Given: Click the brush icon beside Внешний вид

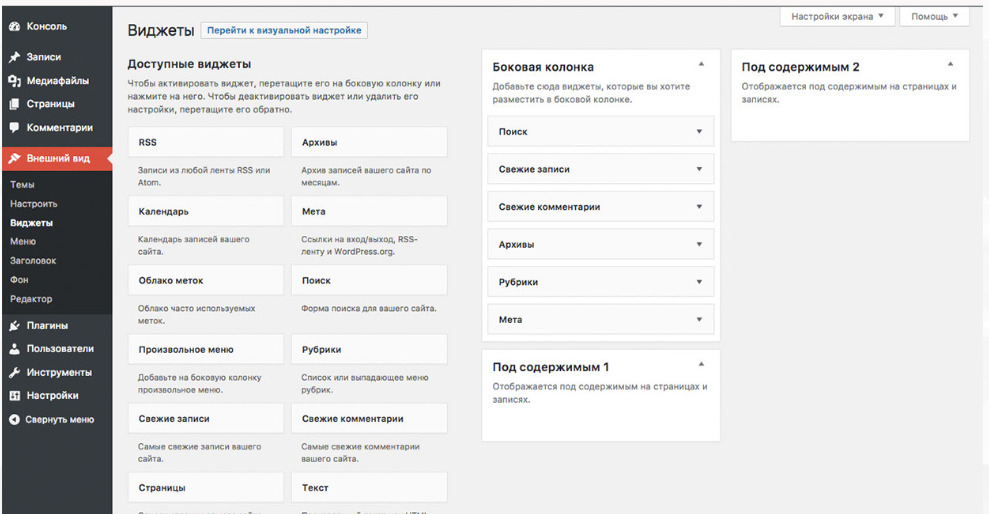Looking at the screenshot, I should [15, 158].
